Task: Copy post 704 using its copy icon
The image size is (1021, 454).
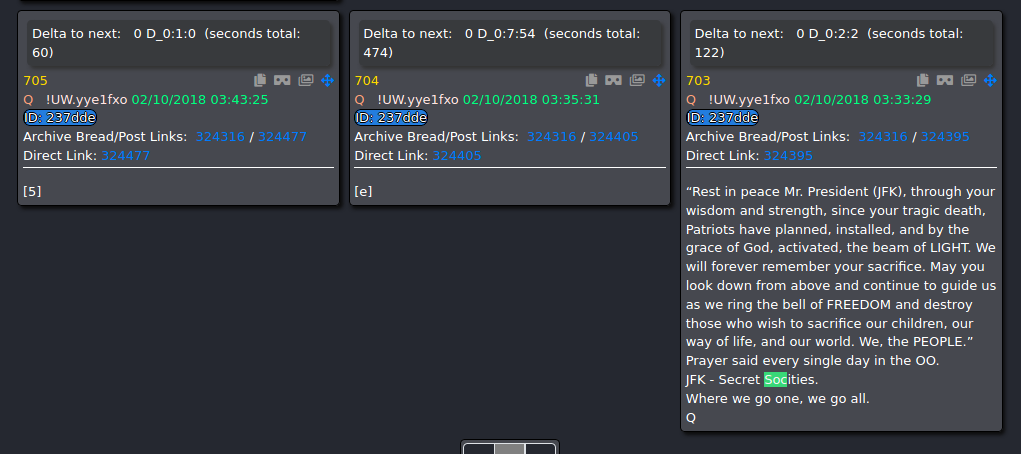Action: point(591,80)
